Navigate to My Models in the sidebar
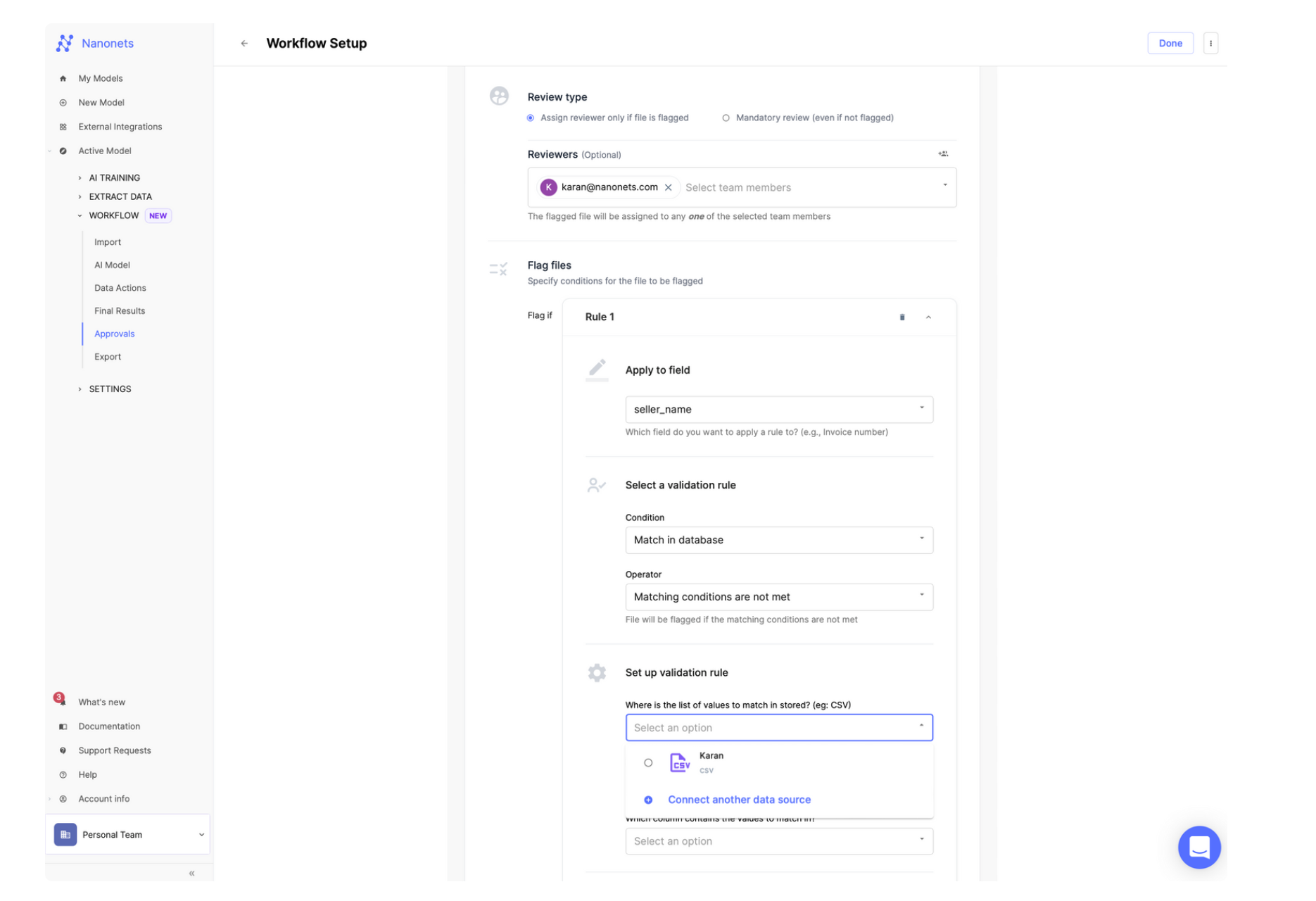 [x=100, y=78]
